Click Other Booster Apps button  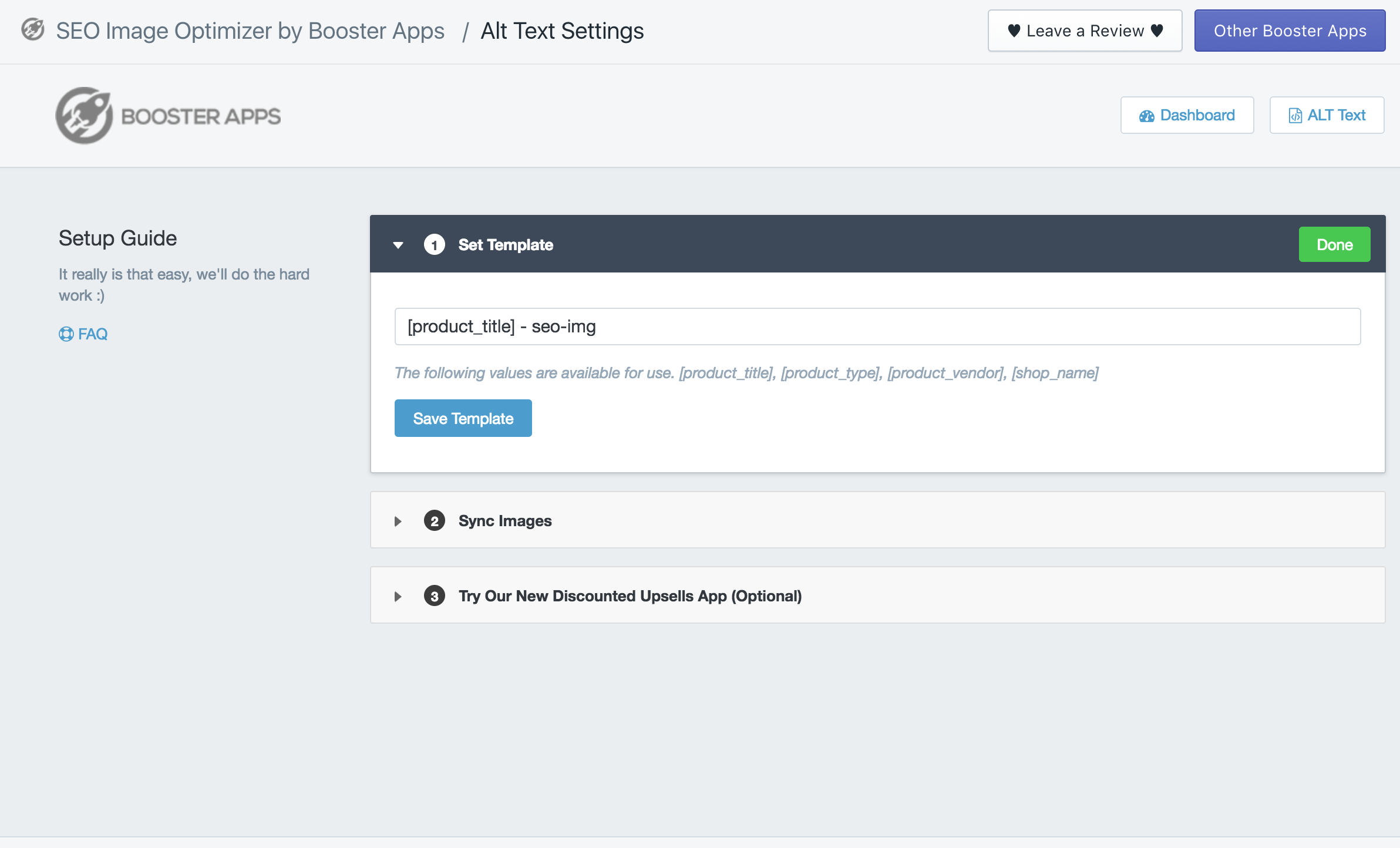click(x=1290, y=31)
